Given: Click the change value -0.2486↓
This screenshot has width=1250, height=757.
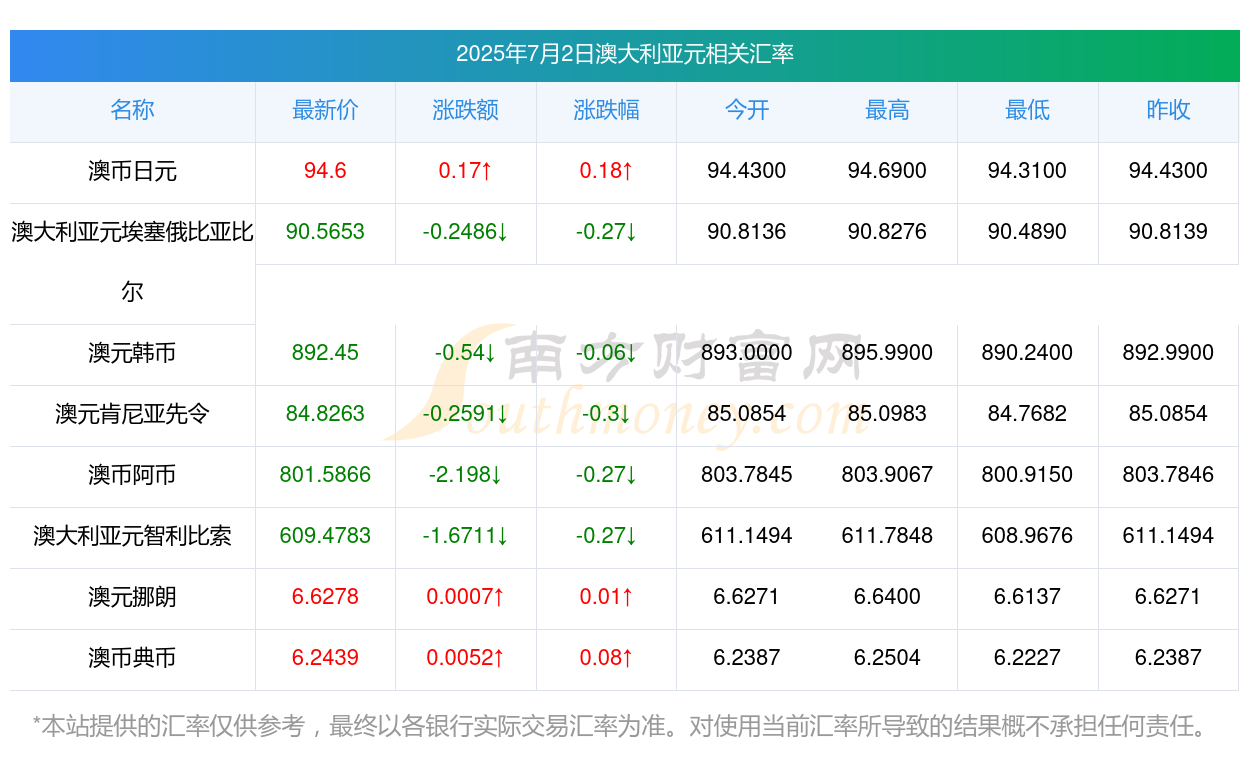Looking at the screenshot, I should (465, 232).
